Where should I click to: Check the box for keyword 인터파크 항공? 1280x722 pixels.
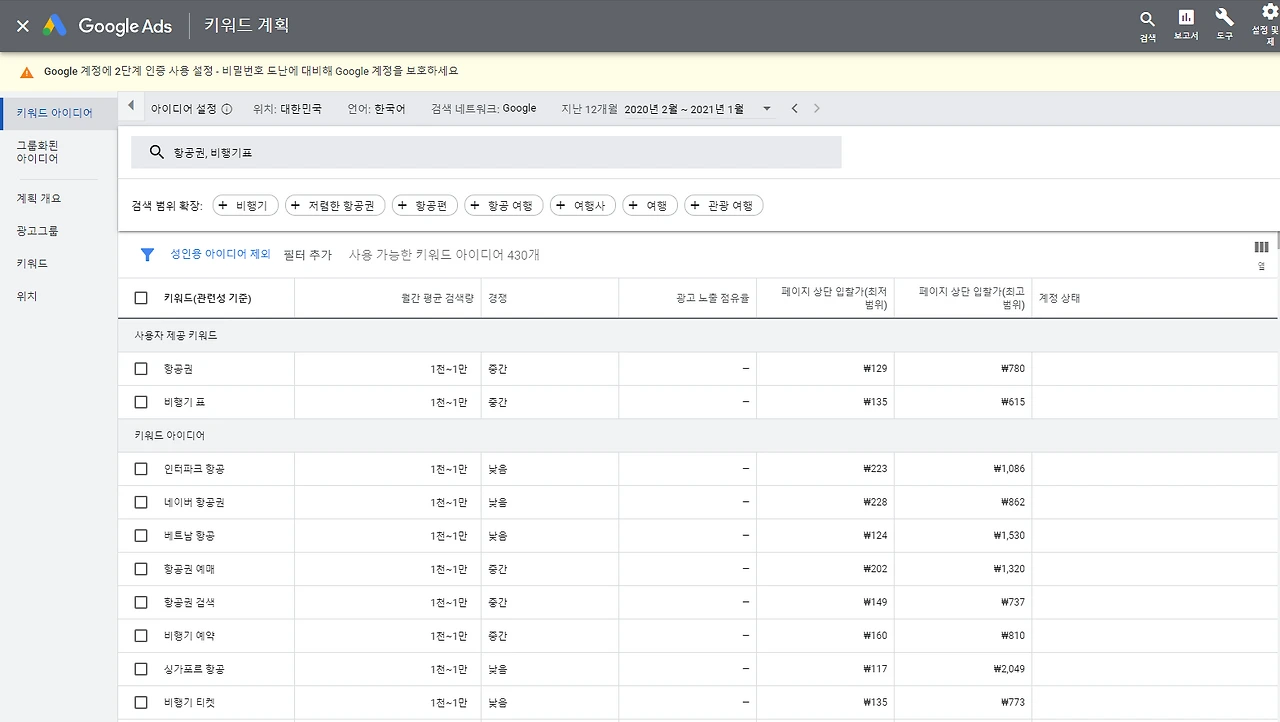(x=141, y=469)
